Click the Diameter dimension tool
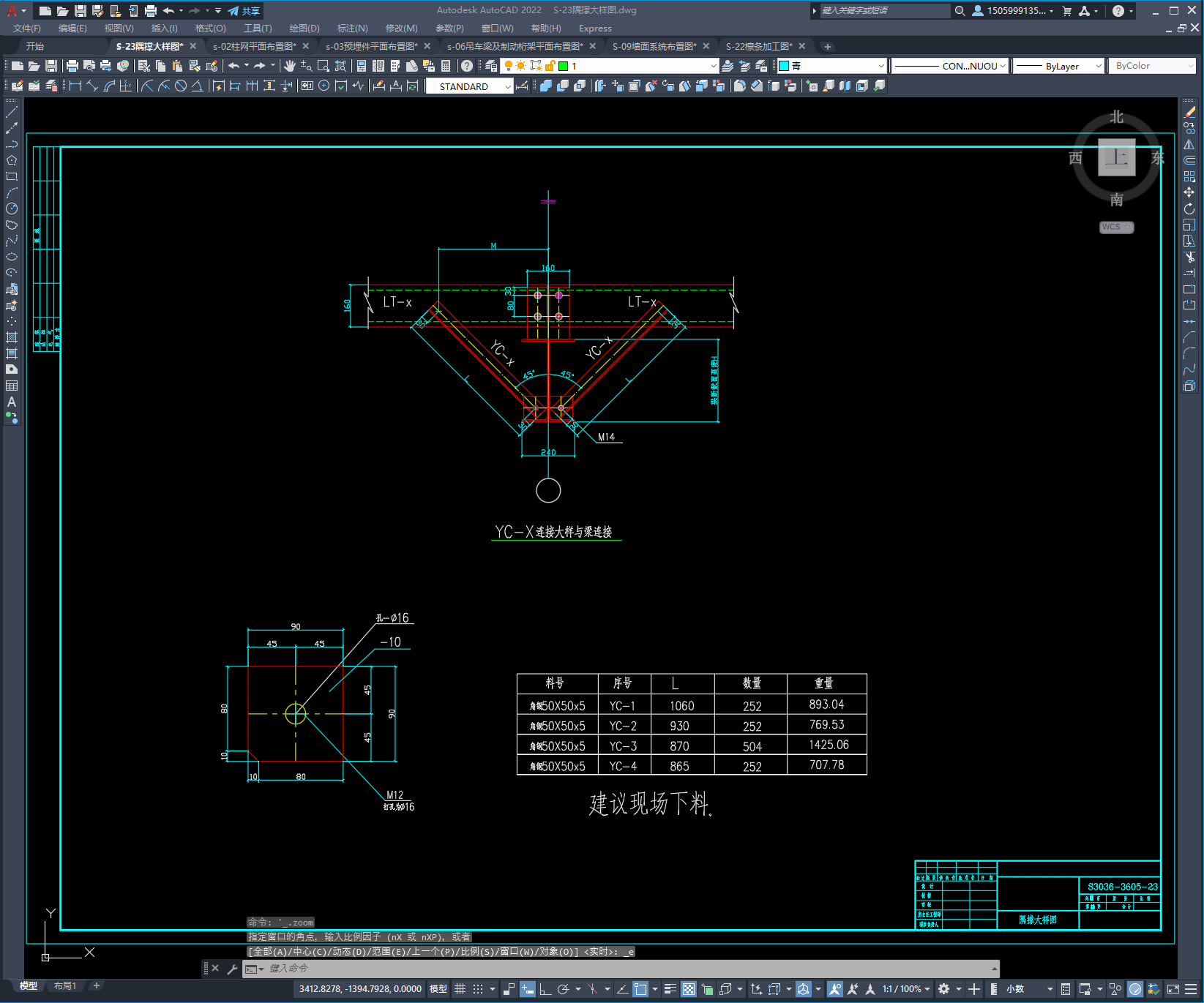Screen dimensions: 1204x1003 point(181,86)
